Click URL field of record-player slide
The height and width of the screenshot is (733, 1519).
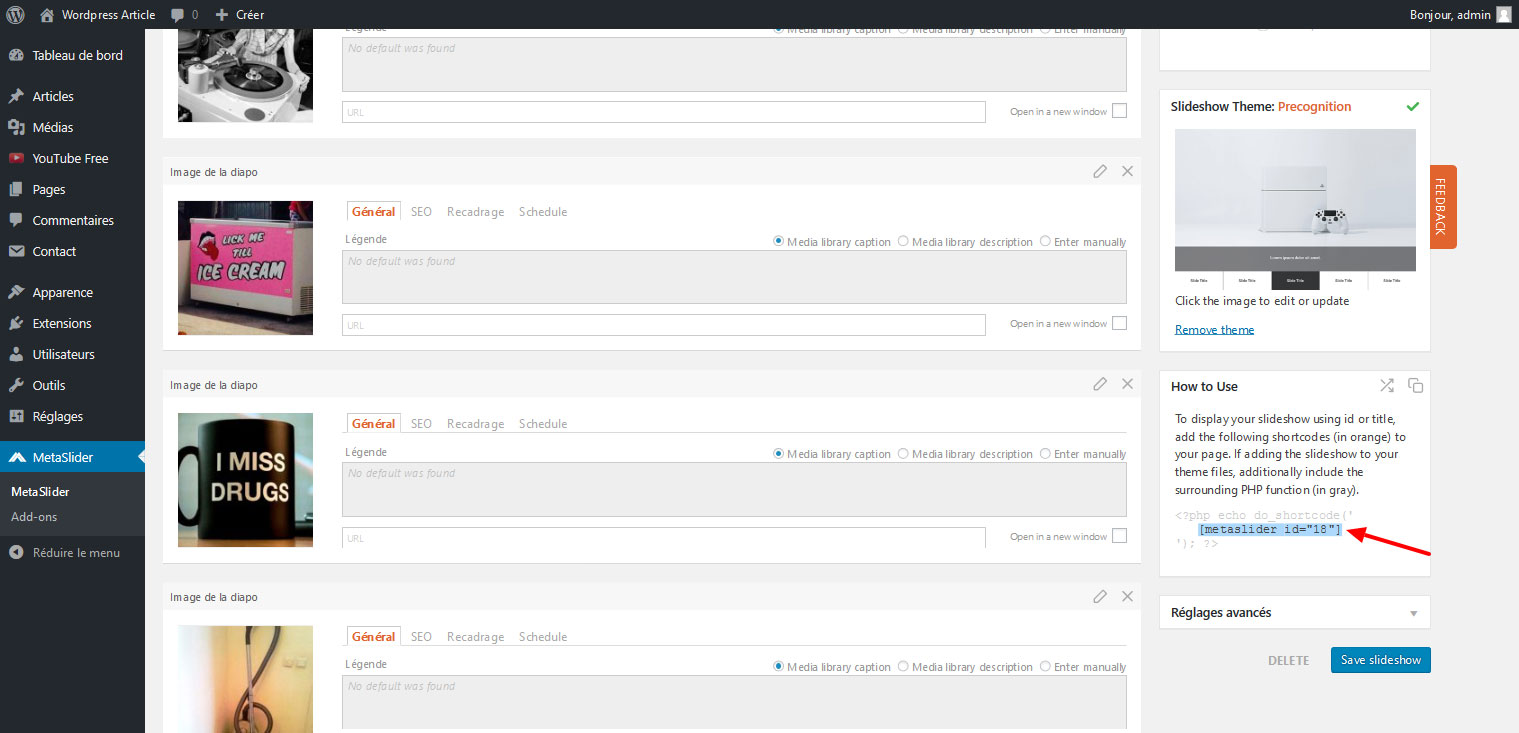point(664,112)
